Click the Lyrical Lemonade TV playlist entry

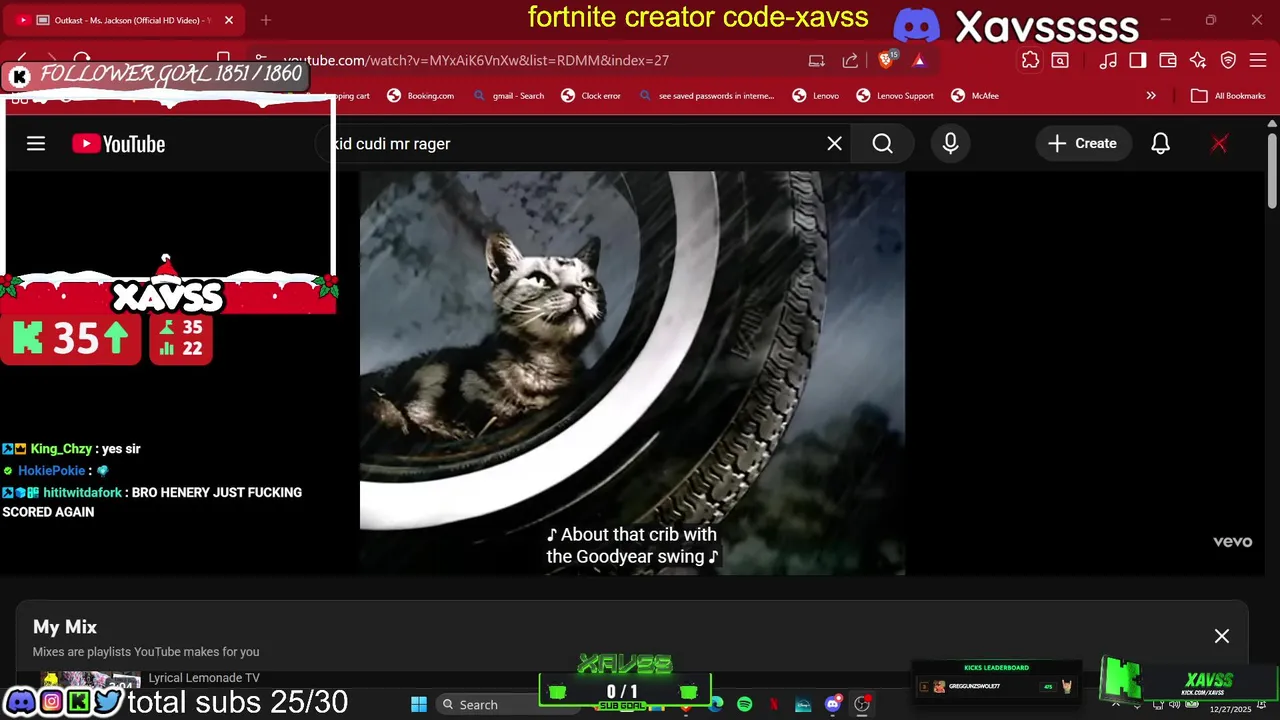point(204,678)
